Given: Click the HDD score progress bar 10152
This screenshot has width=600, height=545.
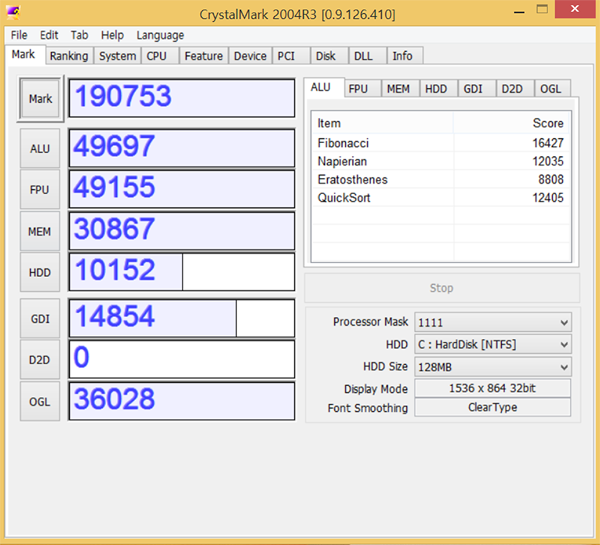Looking at the screenshot, I should point(182,272).
